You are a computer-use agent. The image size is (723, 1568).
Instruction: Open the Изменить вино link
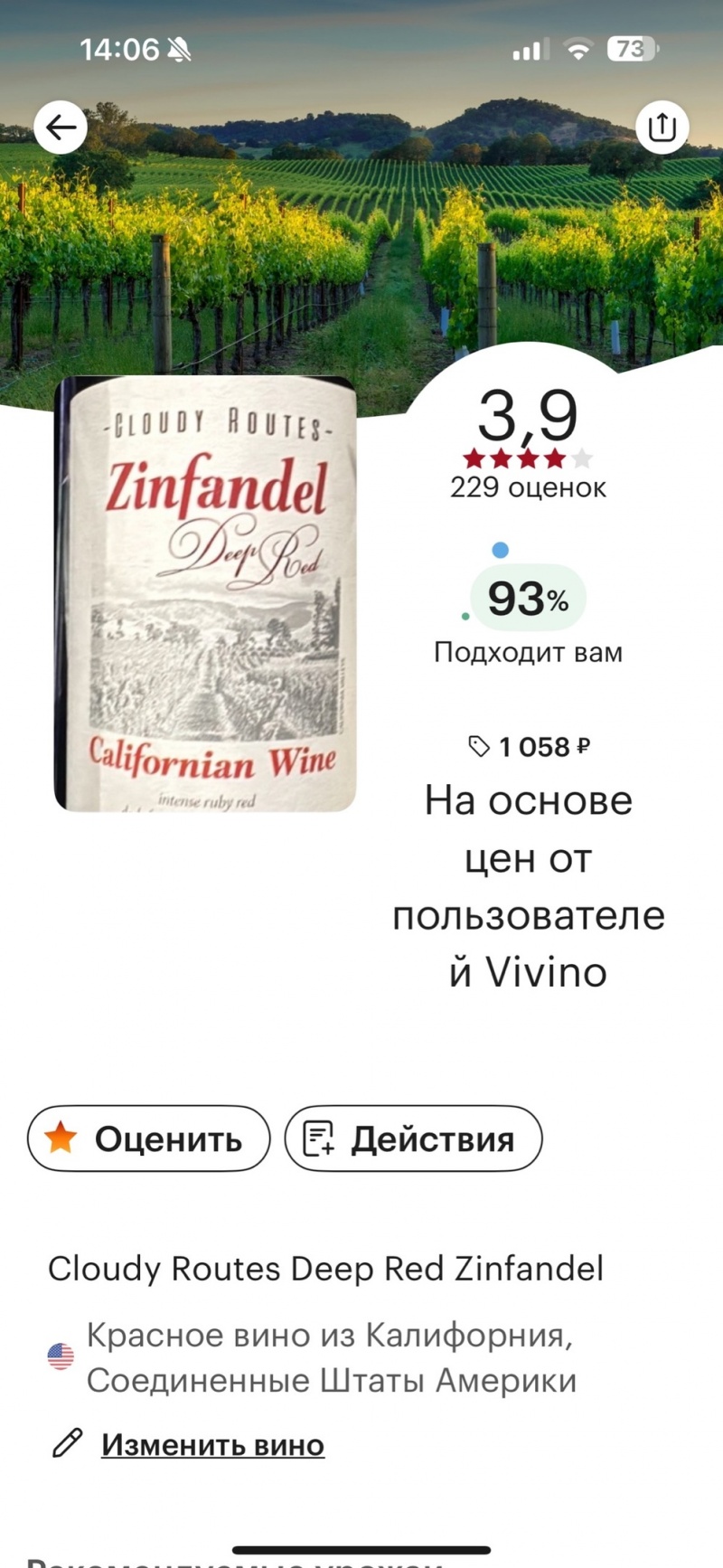(x=212, y=1445)
